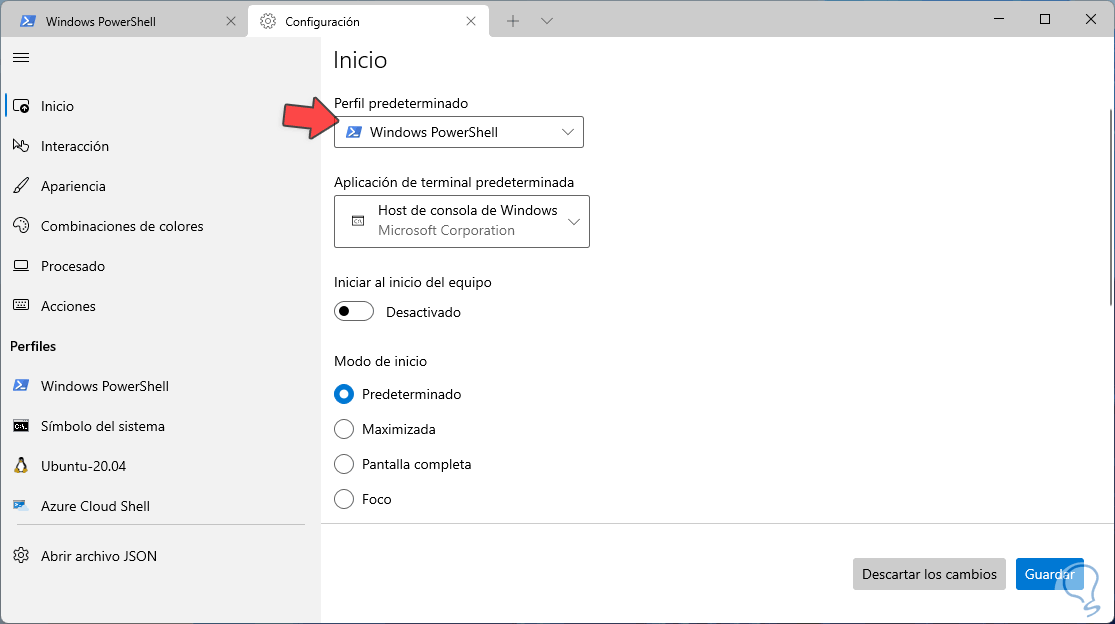This screenshot has width=1115, height=624.
Task: Open the hamburger navigation menu icon
Action: point(20,58)
